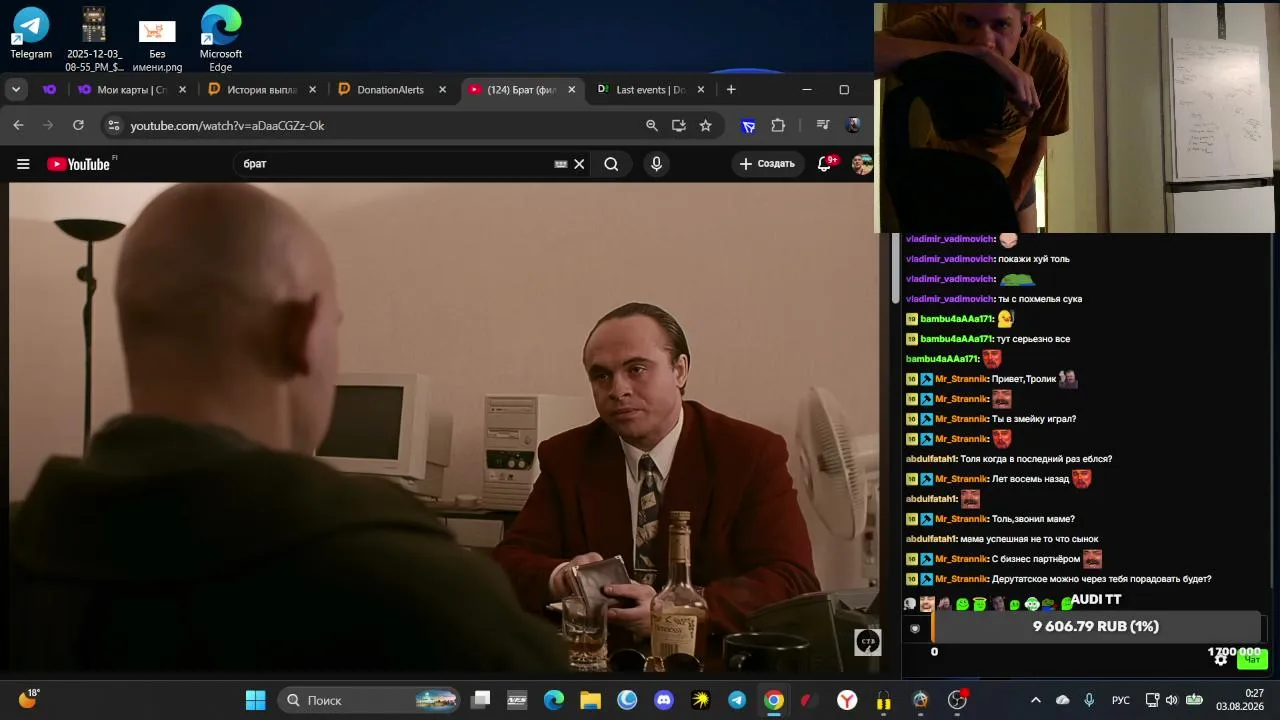1280x720 pixels.
Task: Start YouTube voice search with the microphone
Action: 656,164
